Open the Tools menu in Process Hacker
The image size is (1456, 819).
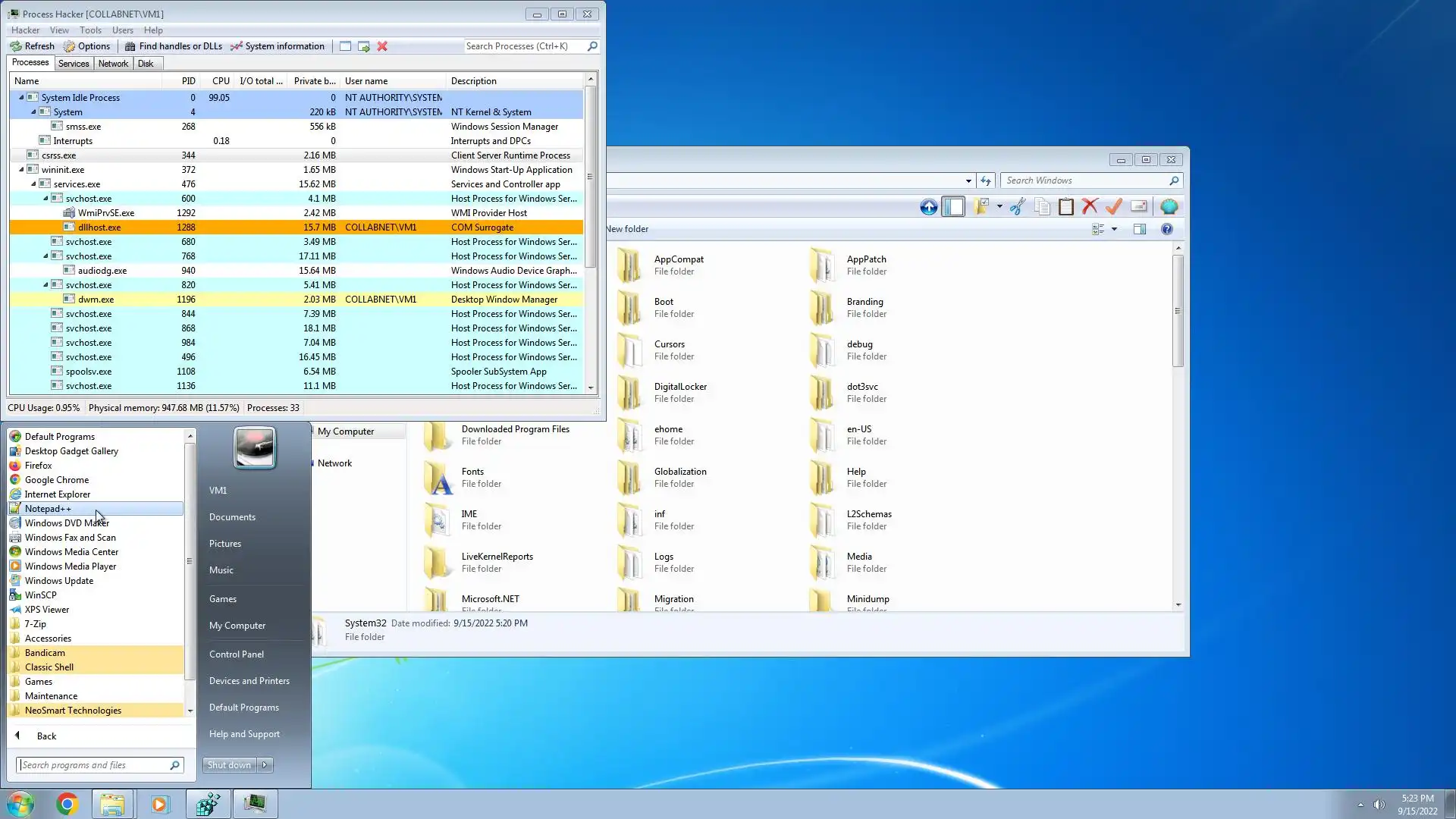tap(90, 30)
